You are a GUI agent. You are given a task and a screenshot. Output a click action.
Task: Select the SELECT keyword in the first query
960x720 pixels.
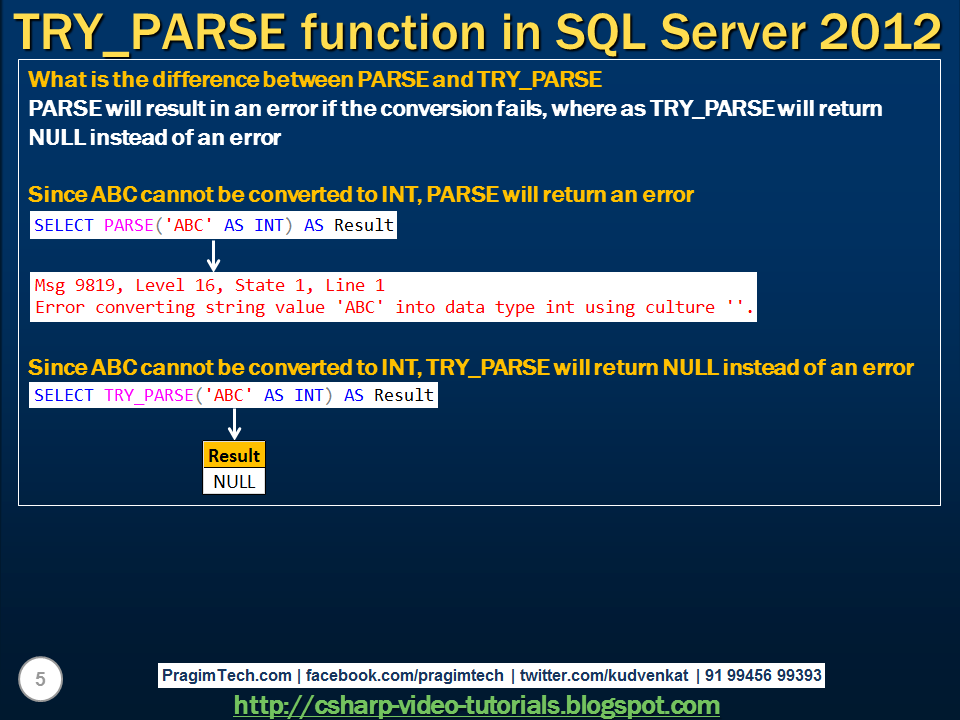[x=62, y=225]
